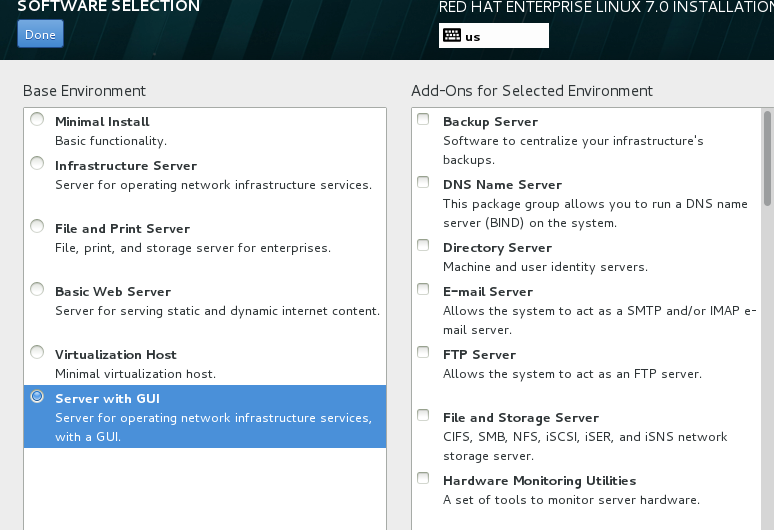Image resolution: width=774 pixels, height=530 pixels.
Task: Tick the Directory Server checkbox
Action: click(423, 245)
